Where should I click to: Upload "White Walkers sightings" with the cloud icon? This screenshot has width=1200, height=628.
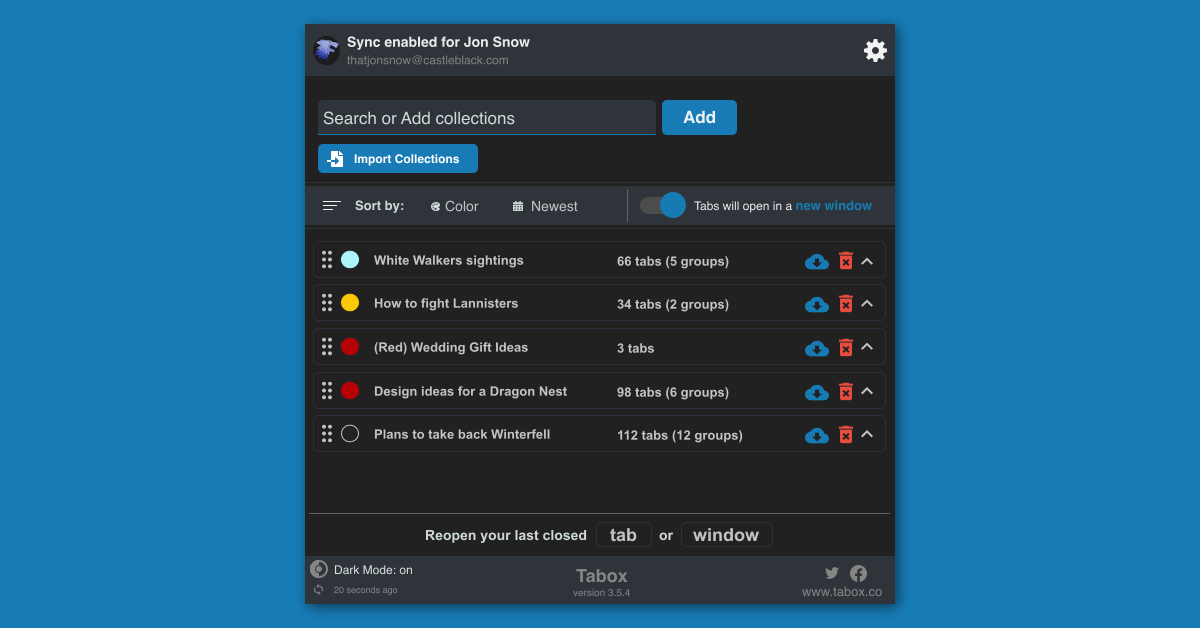tap(816, 260)
